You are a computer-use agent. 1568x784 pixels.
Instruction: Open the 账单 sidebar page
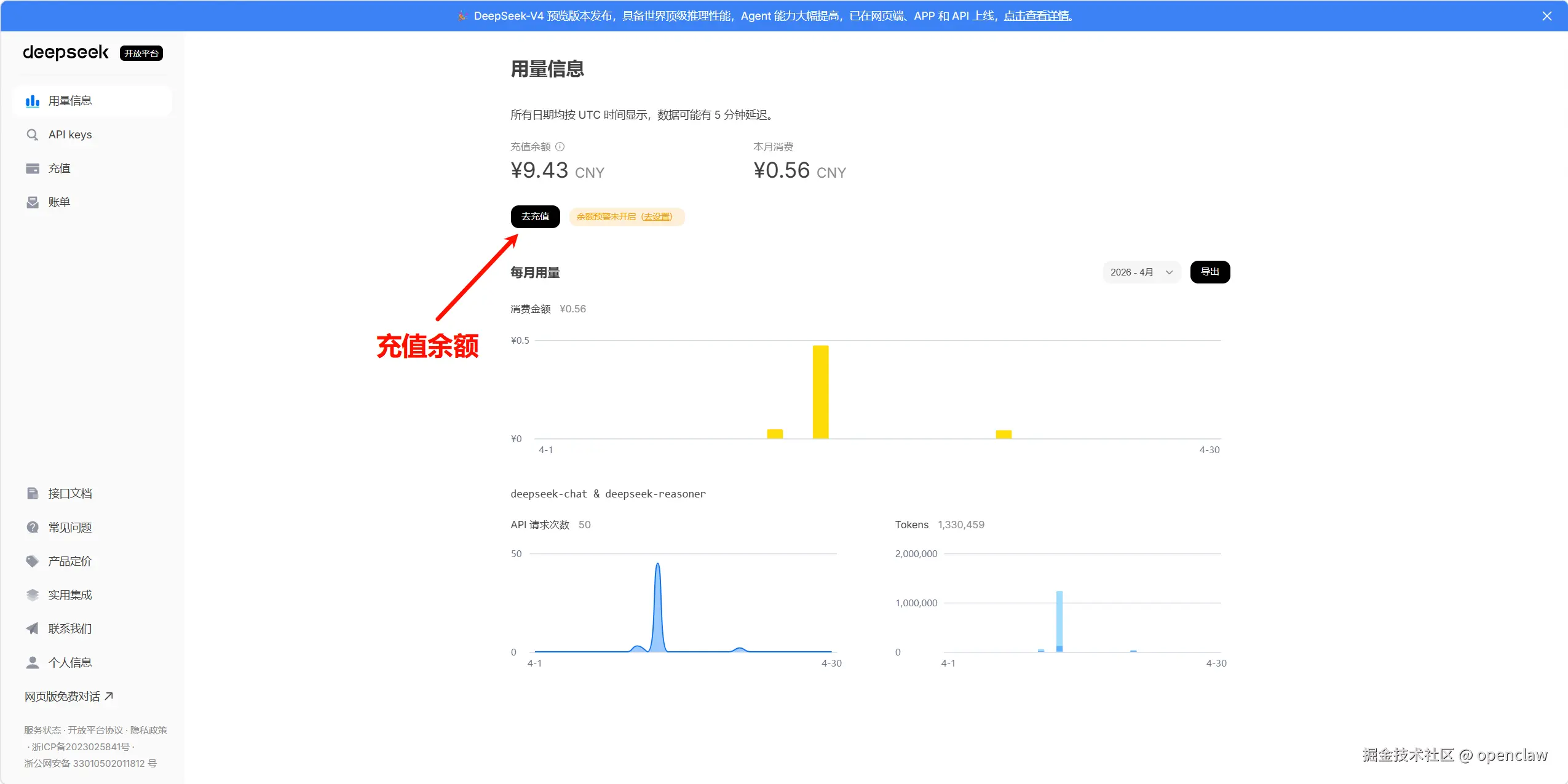point(92,202)
